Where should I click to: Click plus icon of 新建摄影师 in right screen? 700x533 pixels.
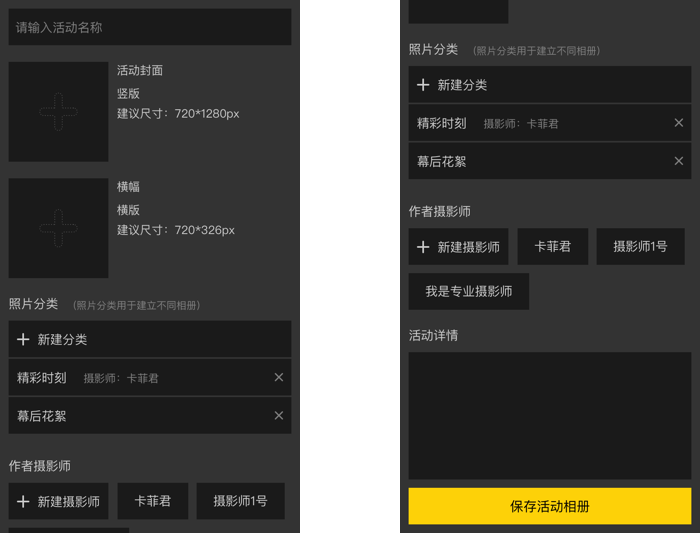click(423, 247)
